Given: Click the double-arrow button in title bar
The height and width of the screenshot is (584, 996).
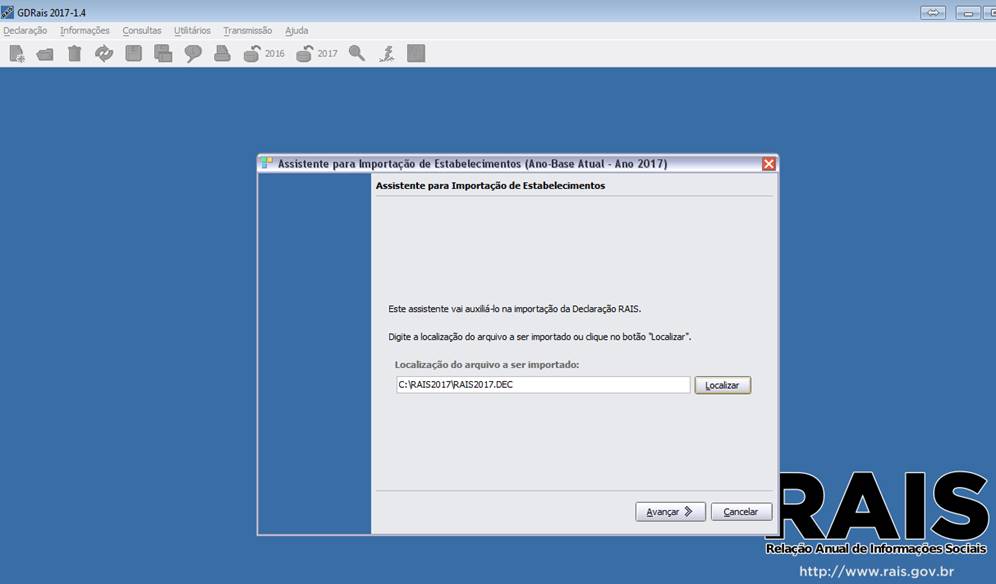Looking at the screenshot, I should [933, 13].
